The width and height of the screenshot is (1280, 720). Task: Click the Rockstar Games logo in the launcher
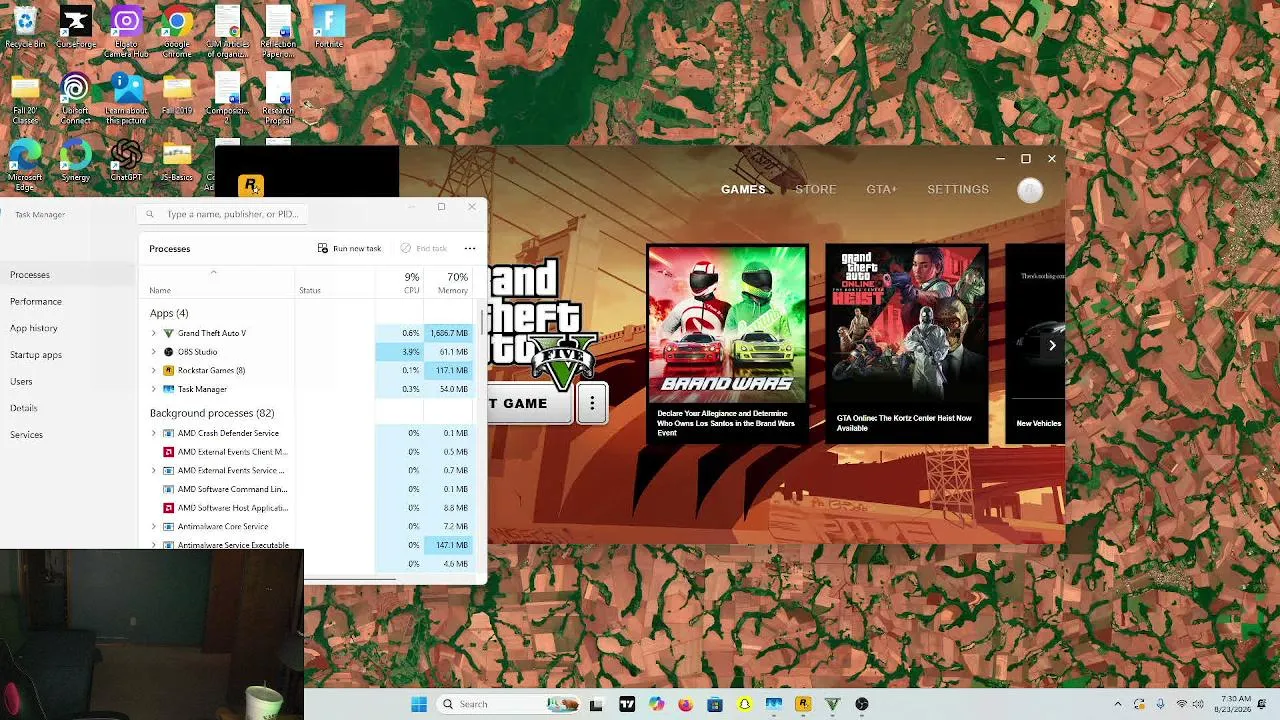251,185
